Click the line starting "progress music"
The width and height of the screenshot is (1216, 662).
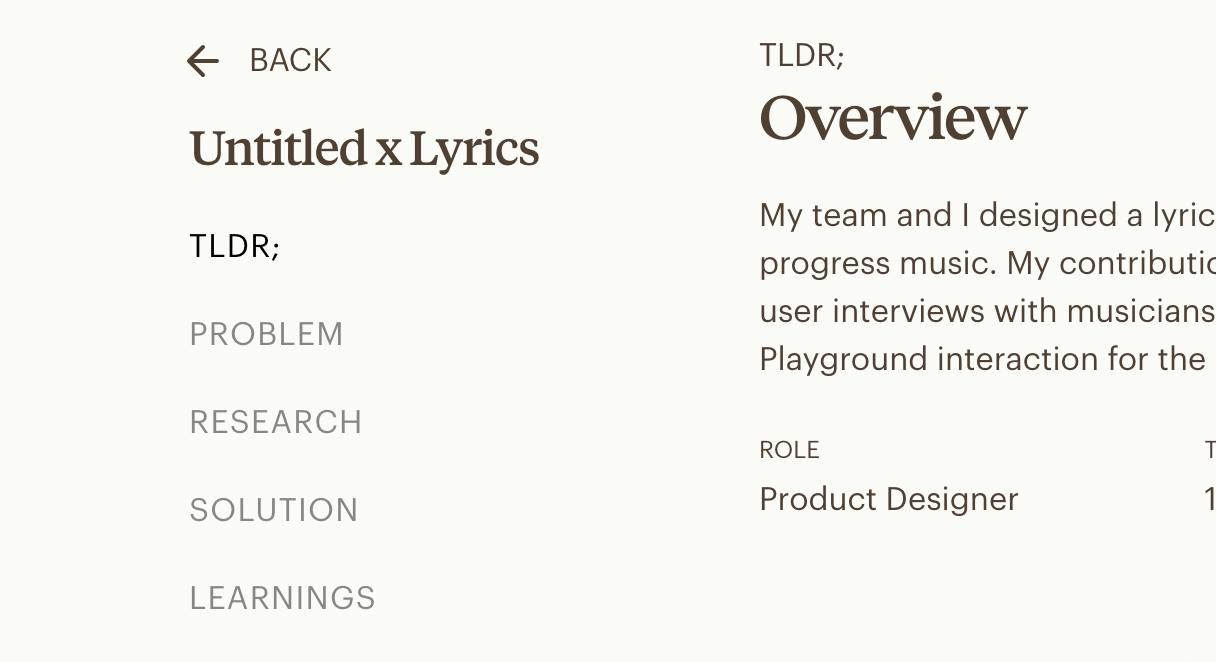click(x=986, y=263)
